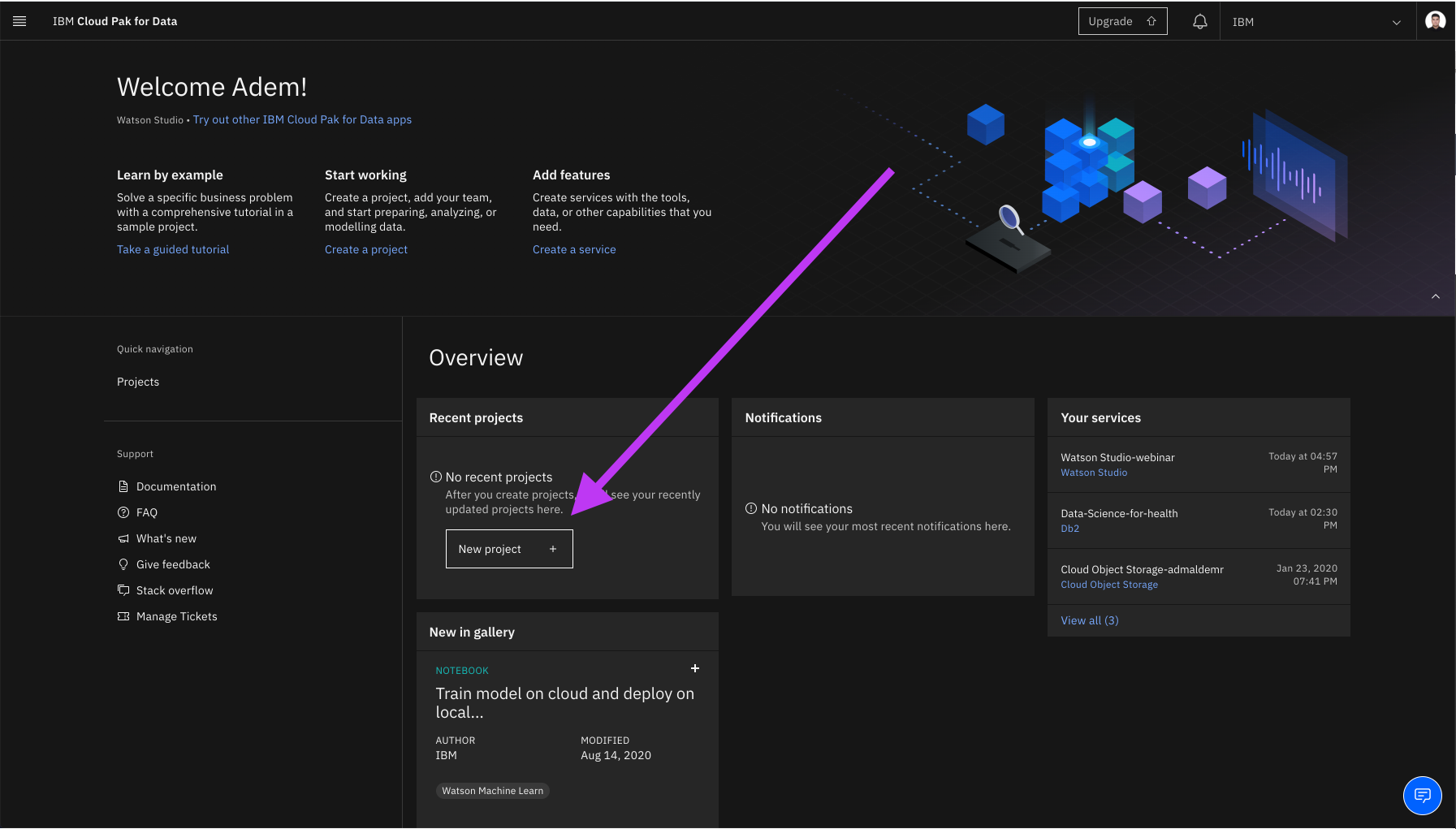Image resolution: width=1456 pixels, height=829 pixels.
Task: Open the hamburger navigation menu
Action: coord(19,21)
